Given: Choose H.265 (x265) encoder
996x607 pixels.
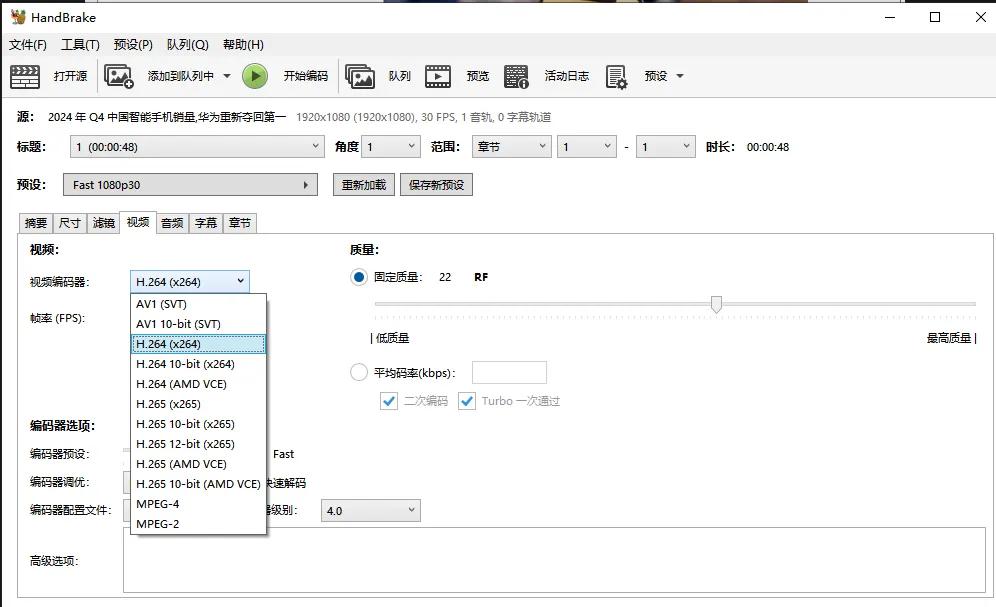Looking at the screenshot, I should (x=198, y=404).
